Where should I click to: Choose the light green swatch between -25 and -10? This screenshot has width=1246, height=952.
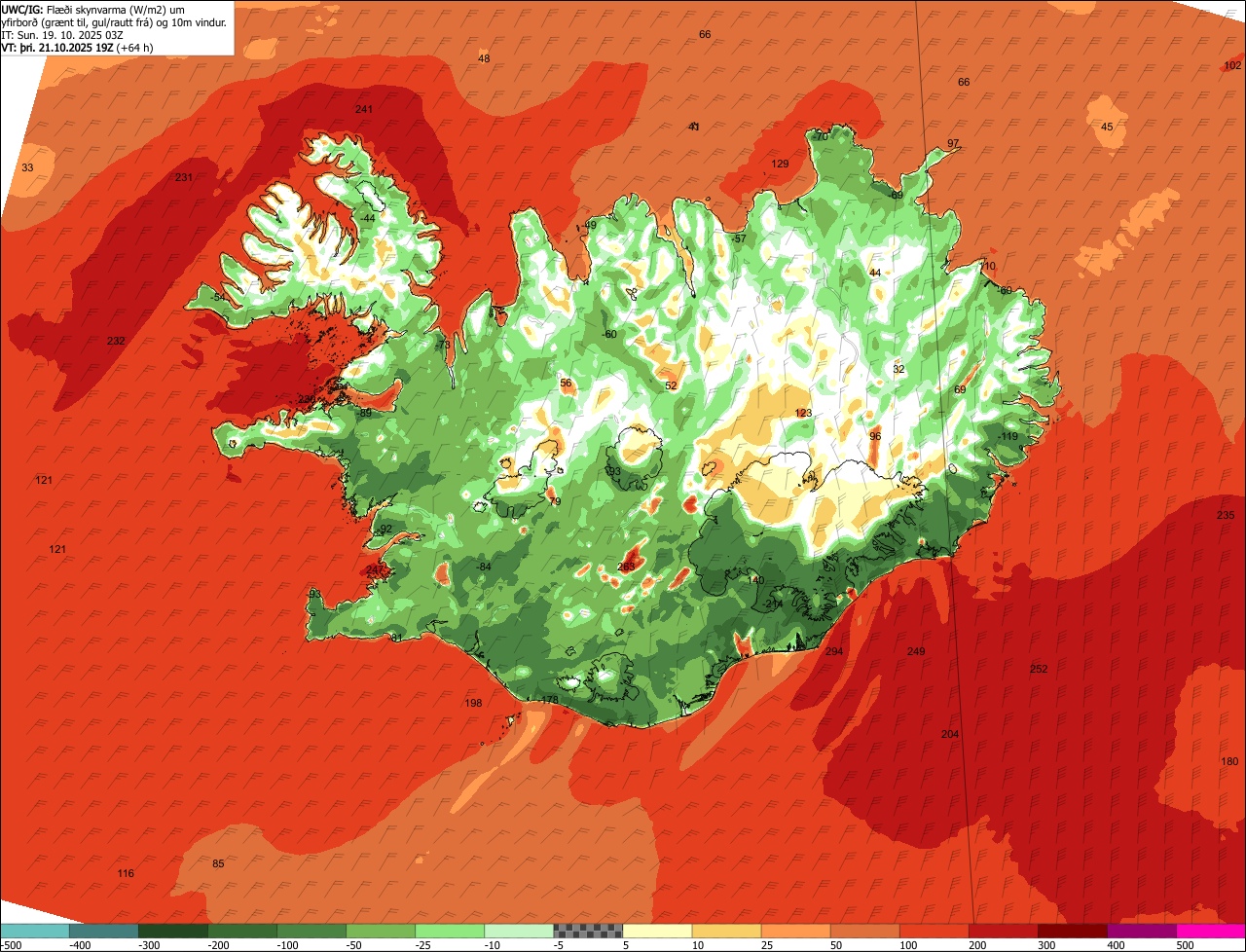pyautogui.click(x=450, y=930)
